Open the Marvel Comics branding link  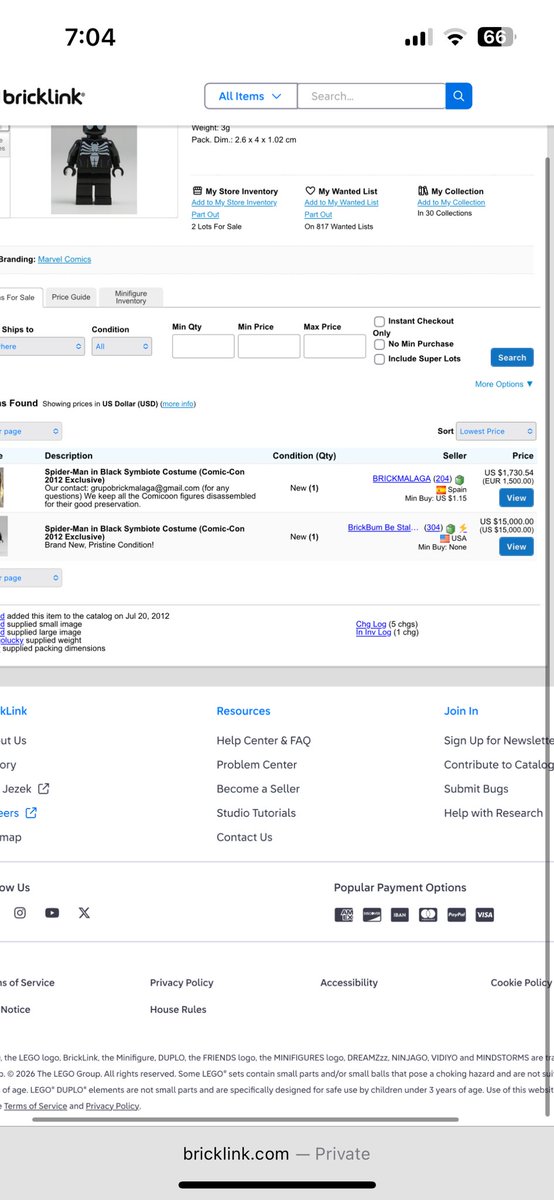64,260
